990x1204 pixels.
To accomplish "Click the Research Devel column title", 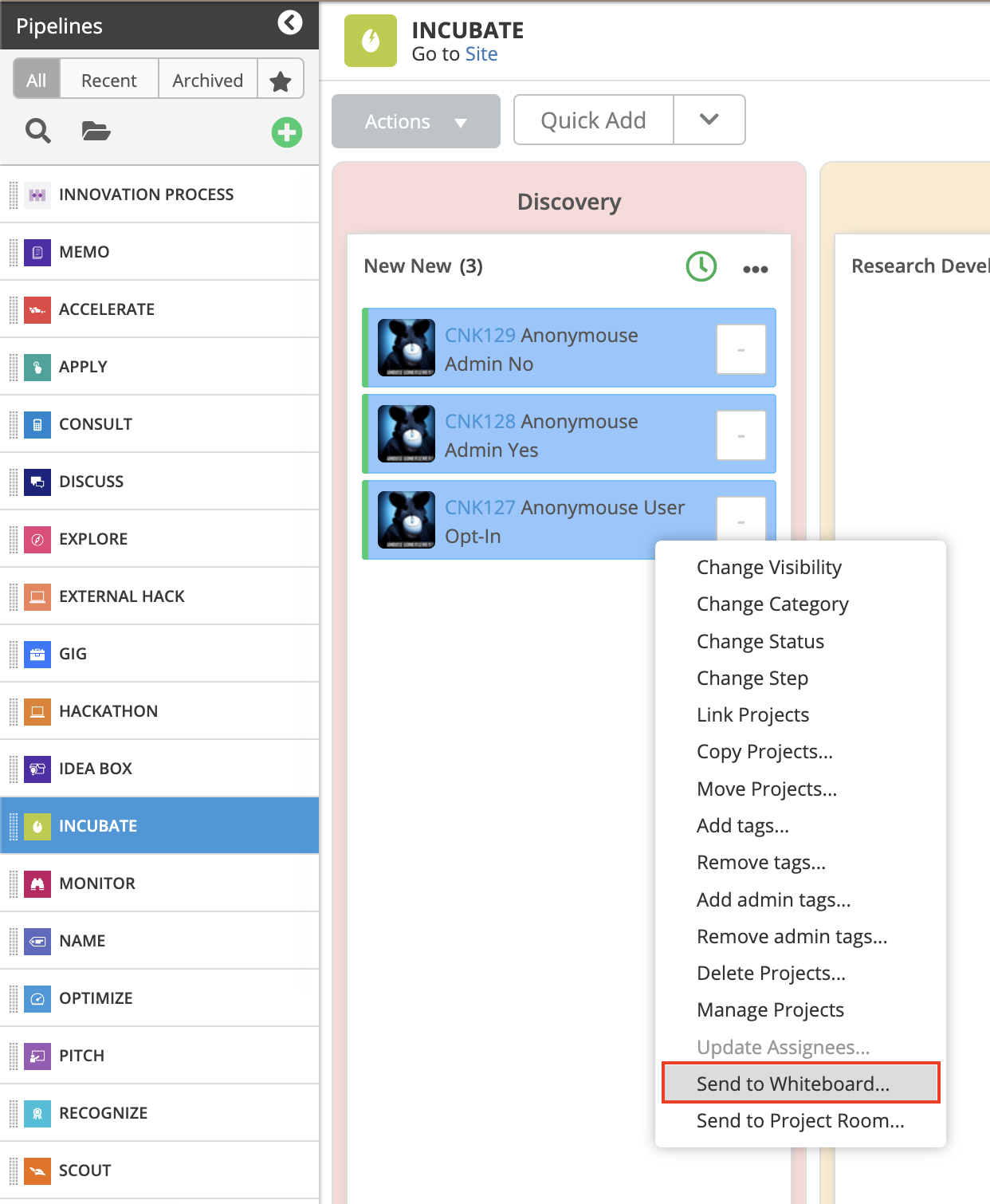I will point(921,266).
